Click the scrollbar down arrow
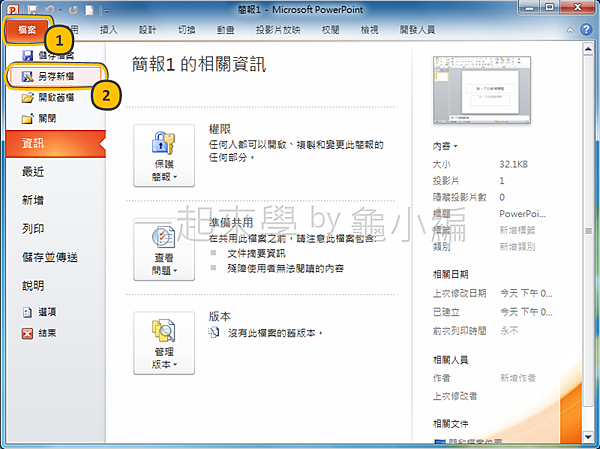 (x=588, y=436)
